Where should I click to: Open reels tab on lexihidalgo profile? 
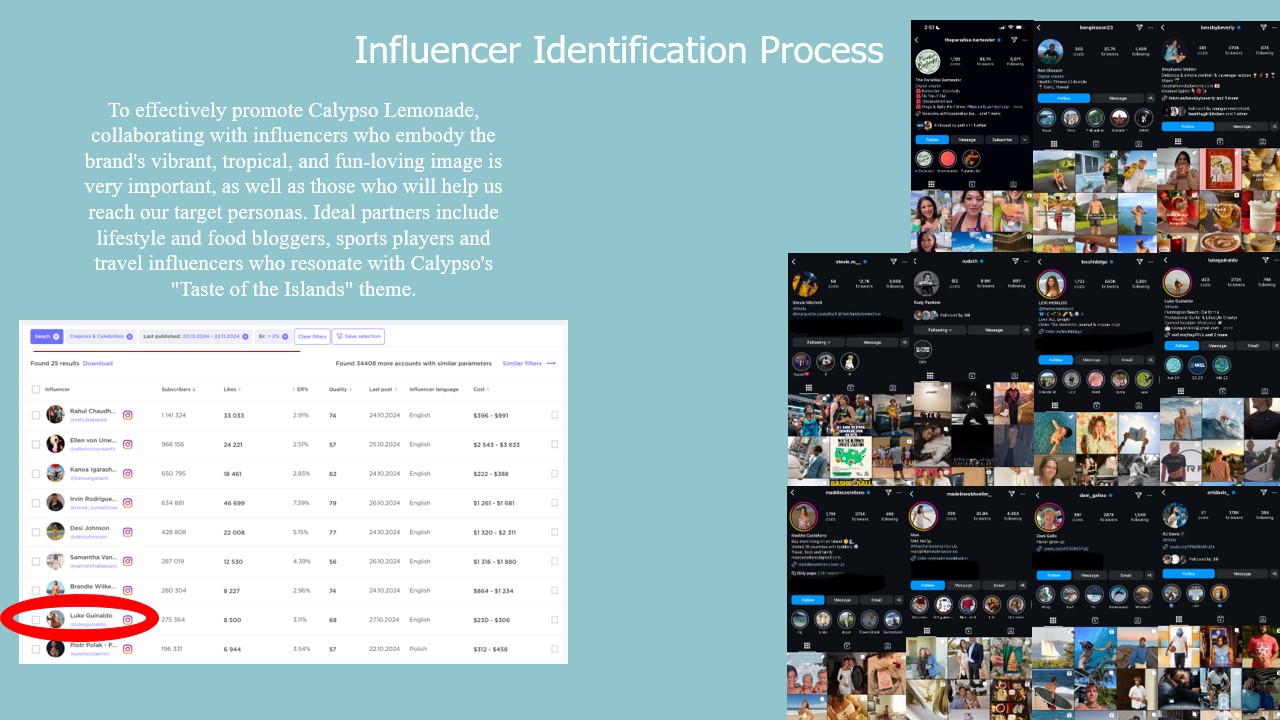click(1096, 405)
